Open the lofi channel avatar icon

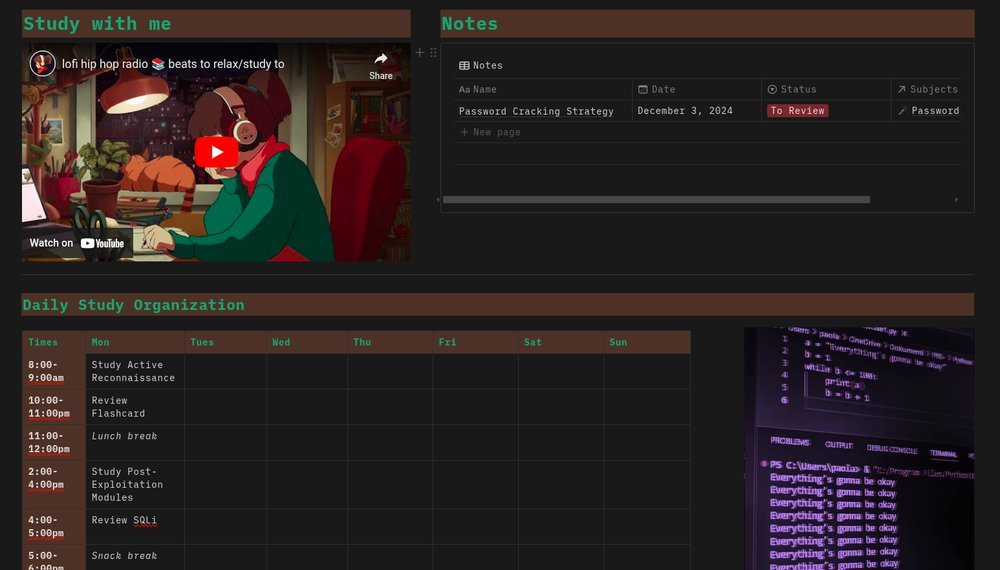43,64
